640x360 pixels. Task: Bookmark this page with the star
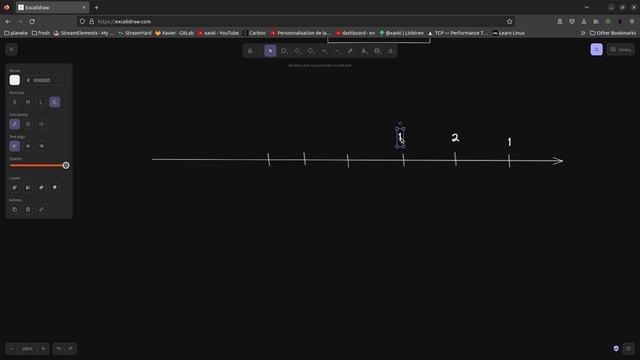509,21
